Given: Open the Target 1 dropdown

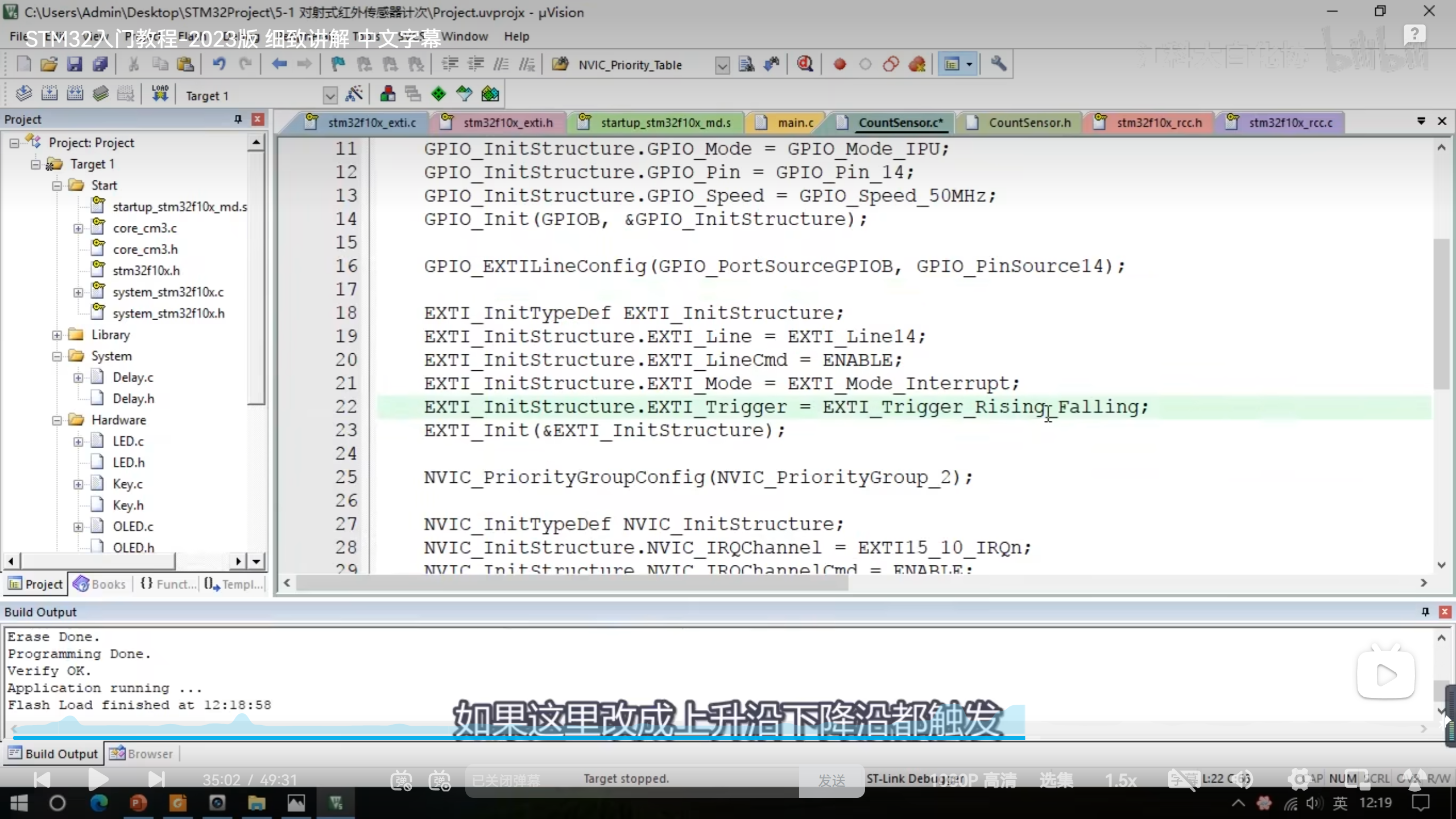Looking at the screenshot, I should (330, 95).
